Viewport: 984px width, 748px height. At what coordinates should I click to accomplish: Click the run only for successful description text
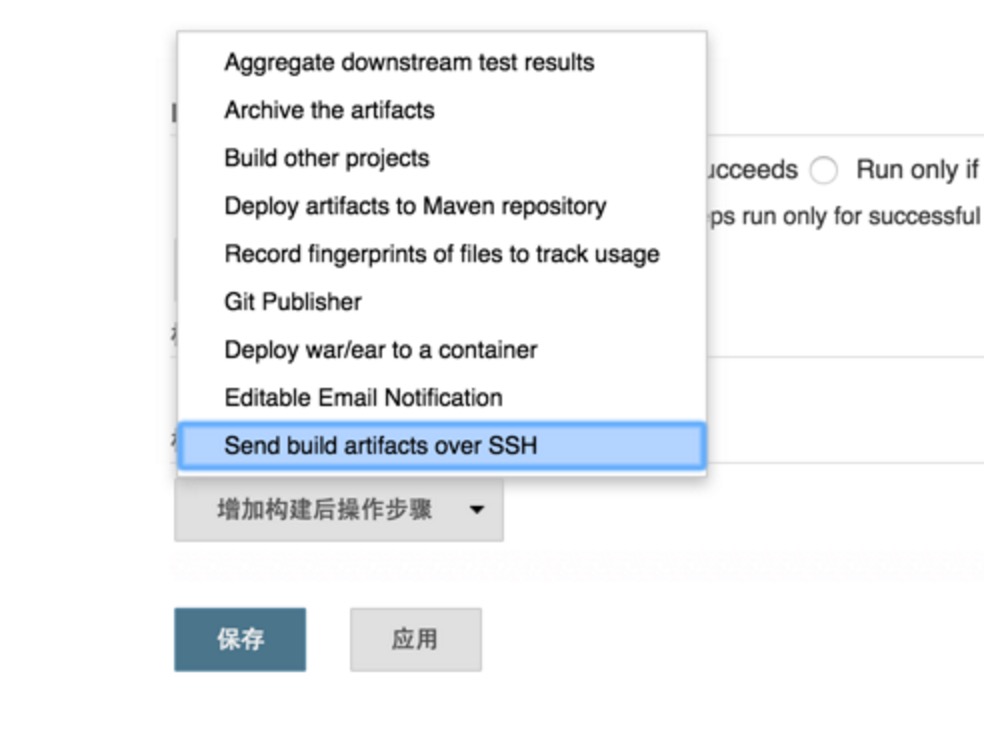844,216
